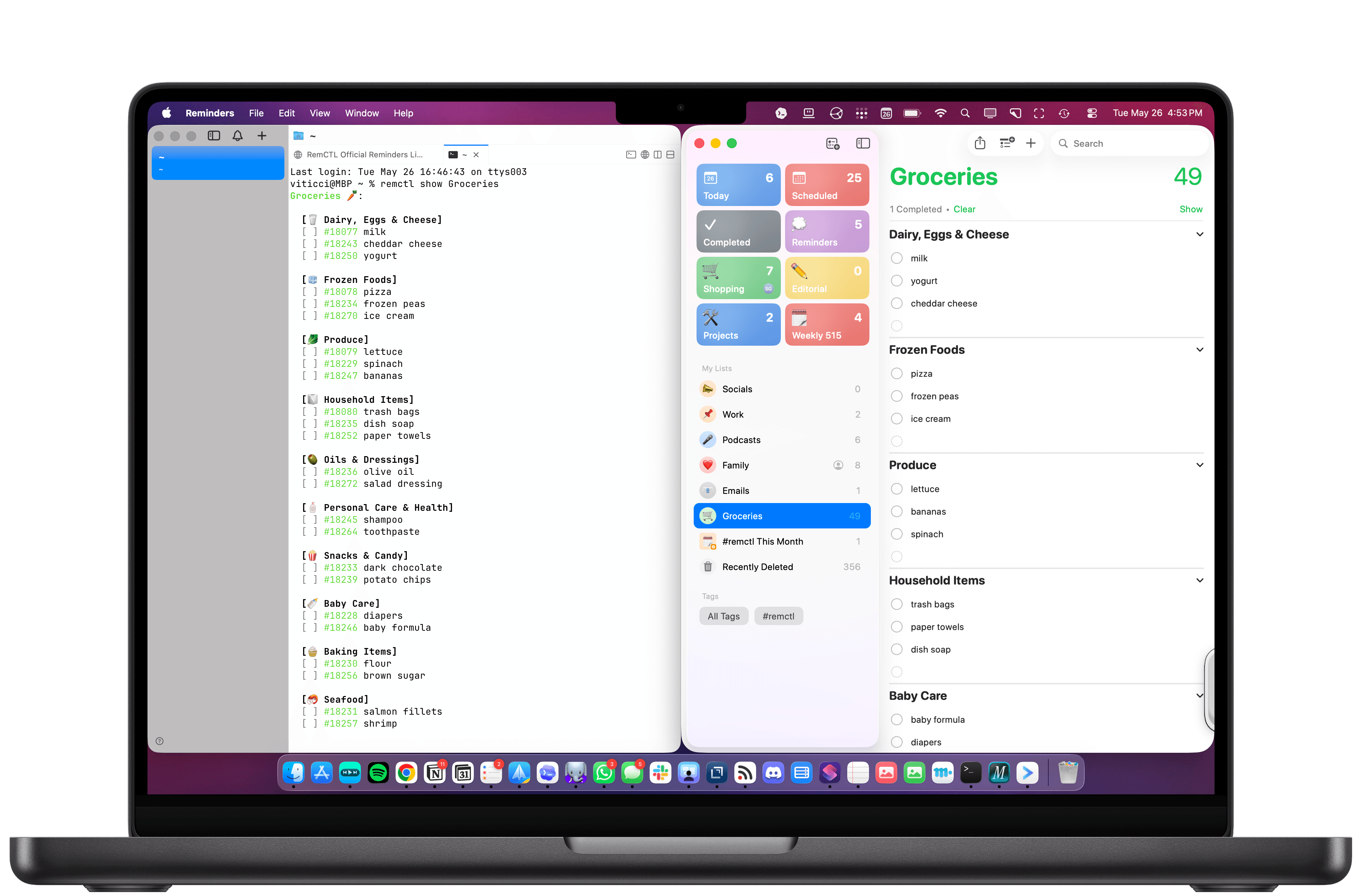Open Control Center in the menu bar
1362x896 pixels.
1092,113
